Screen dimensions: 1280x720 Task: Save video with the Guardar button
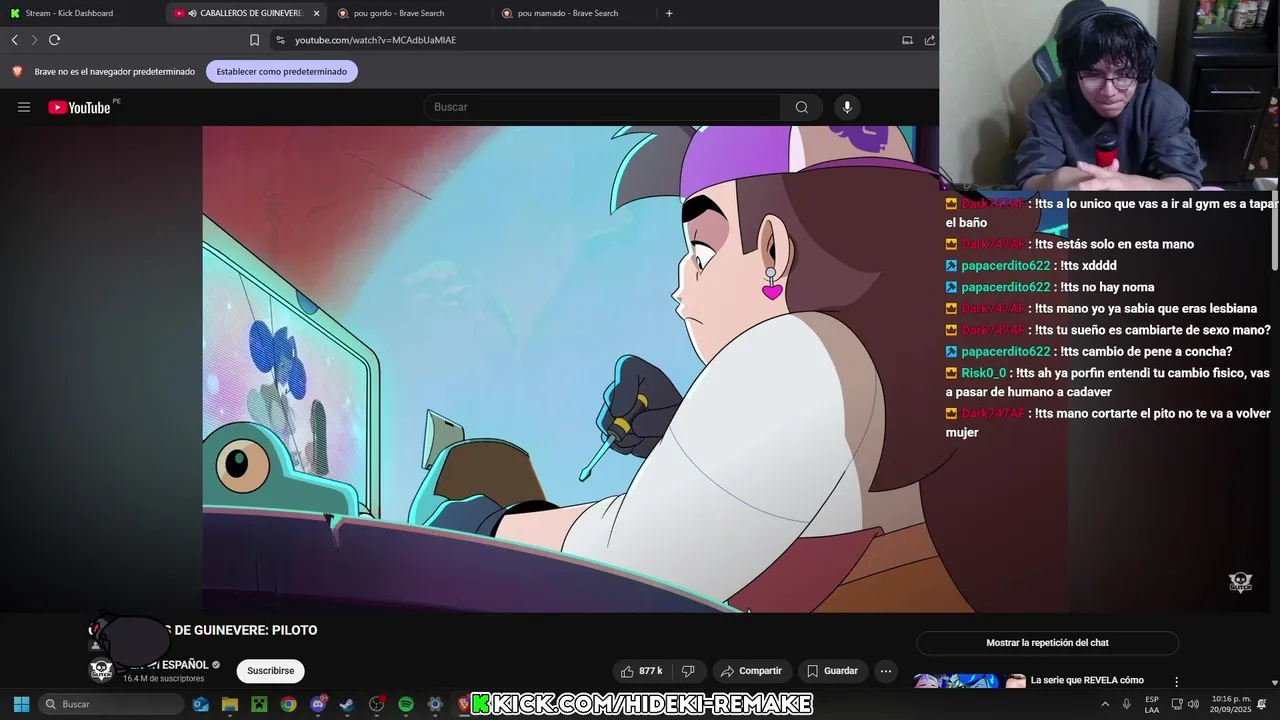click(832, 671)
